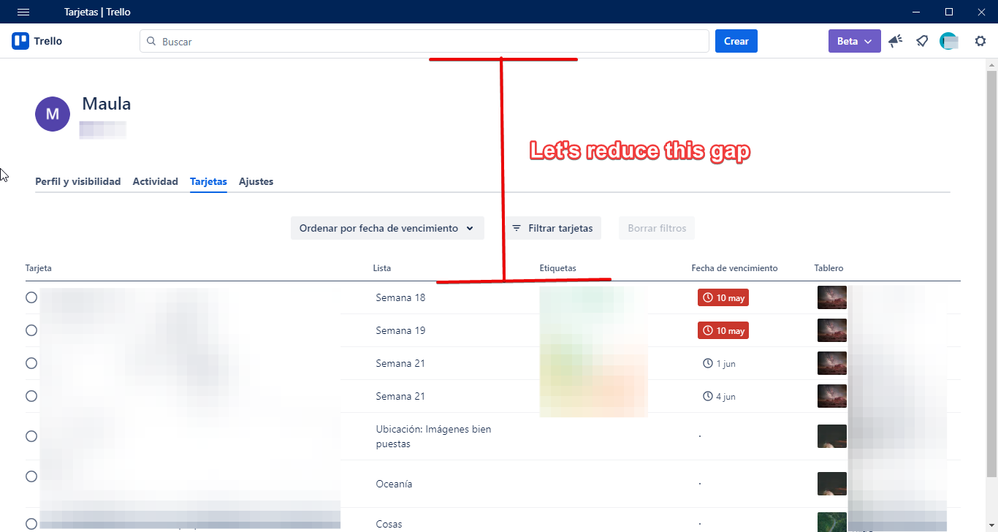Click the 1 jun due date
This screenshot has width=998, height=532.
719,363
